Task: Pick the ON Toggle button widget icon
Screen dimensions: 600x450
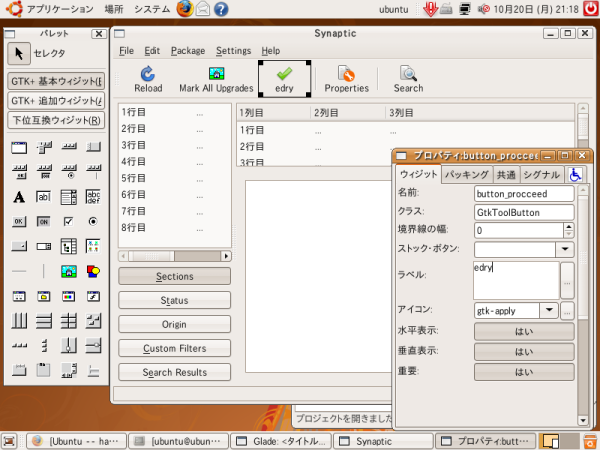Action: (x=44, y=222)
